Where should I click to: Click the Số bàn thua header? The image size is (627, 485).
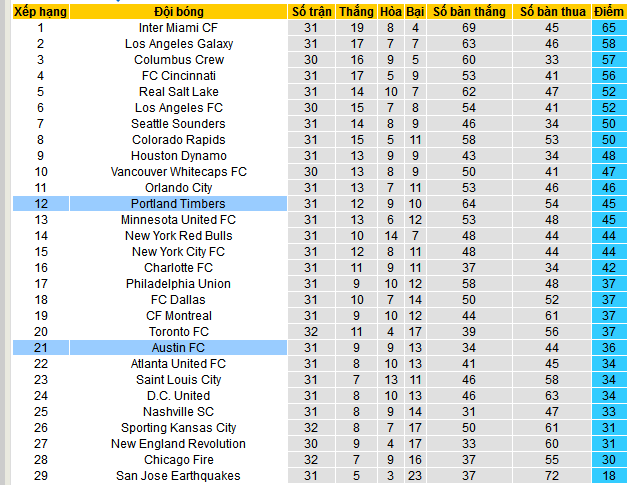pos(551,12)
